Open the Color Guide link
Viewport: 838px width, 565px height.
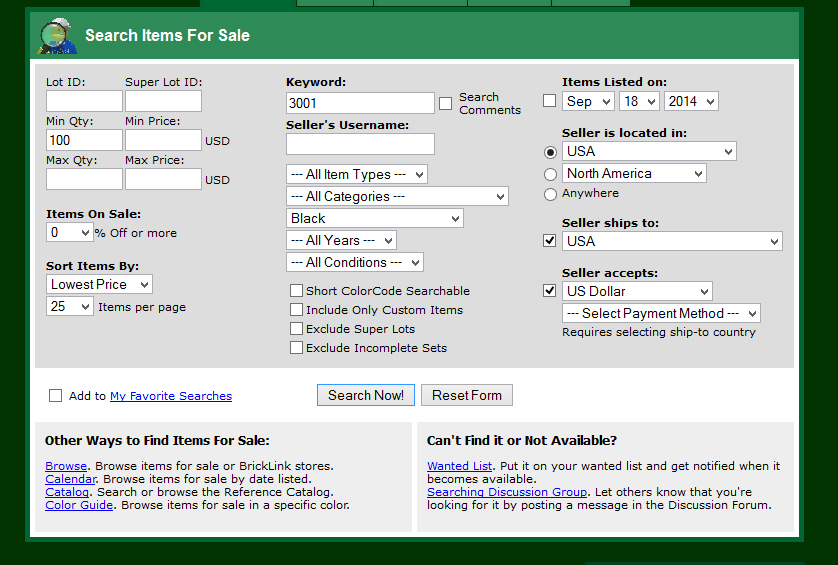click(x=79, y=505)
